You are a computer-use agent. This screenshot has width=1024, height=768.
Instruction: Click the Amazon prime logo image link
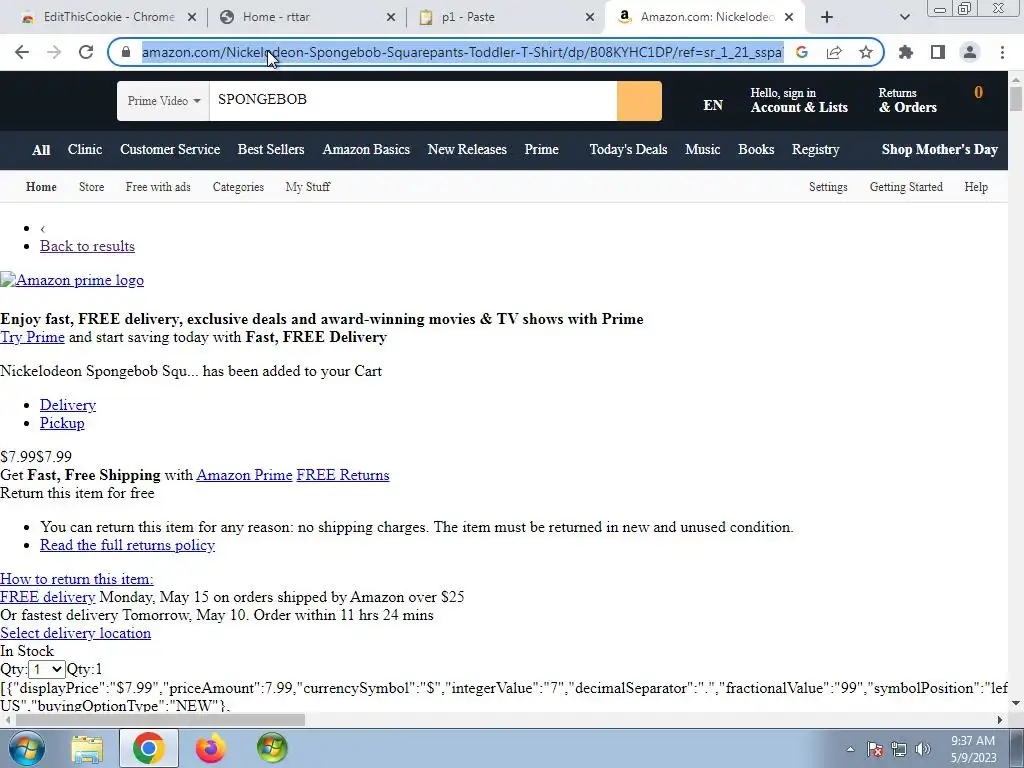point(72,280)
